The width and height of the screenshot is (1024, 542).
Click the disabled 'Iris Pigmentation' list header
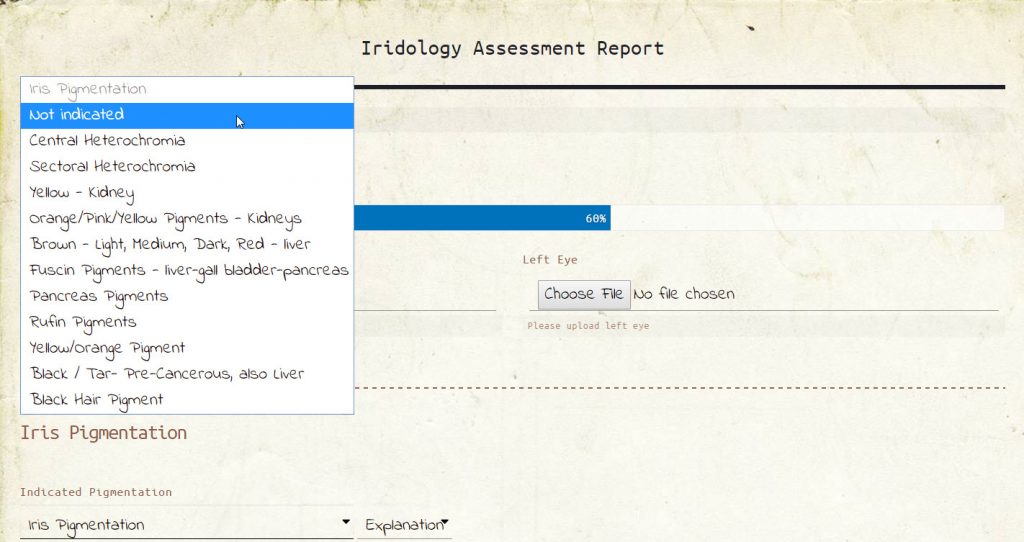187,89
